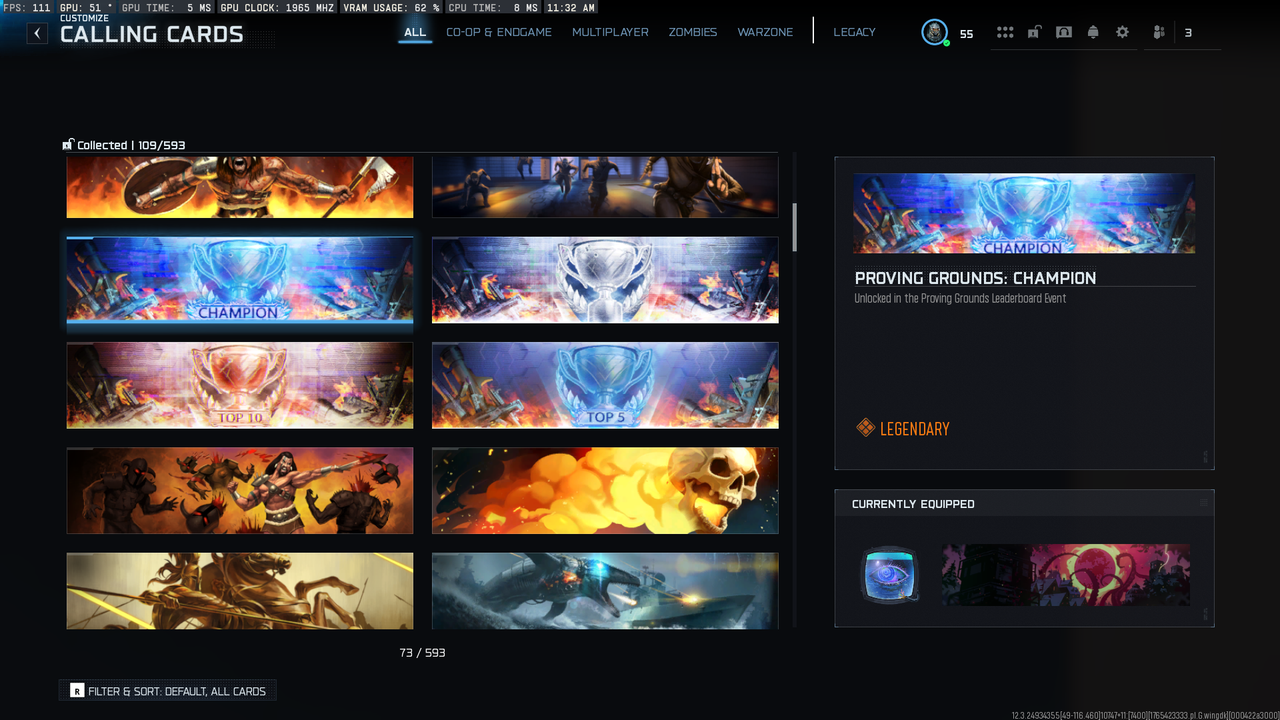Switch to the CO-OP & ENDGAME tab
Image resolution: width=1280 pixels, height=720 pixels.
[x=499, y=32]
